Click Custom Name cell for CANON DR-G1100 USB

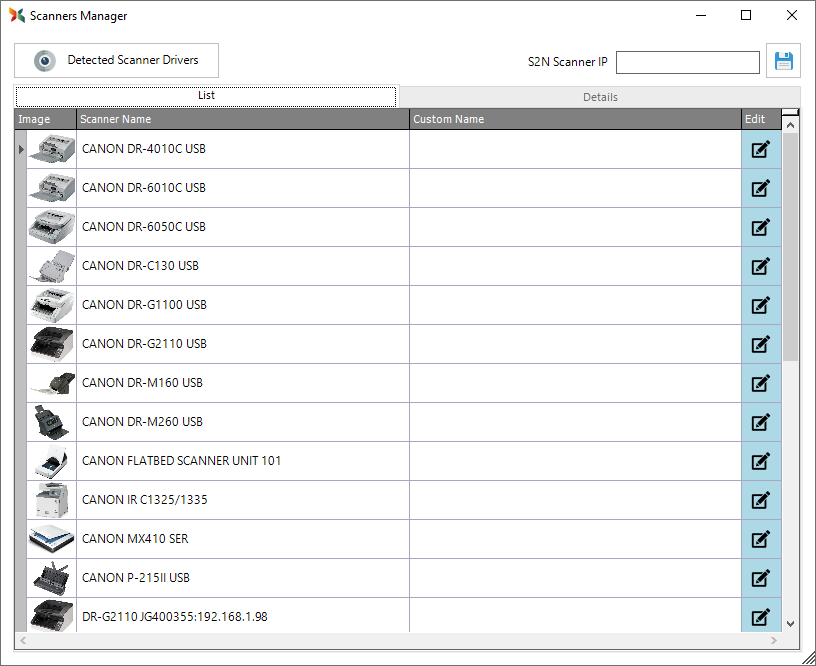point(575,305)
